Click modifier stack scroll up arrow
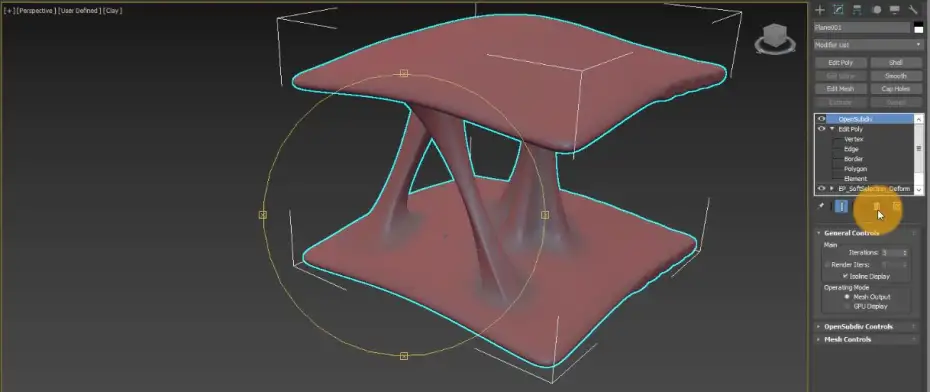930x392 pixels. pos(919,119)
